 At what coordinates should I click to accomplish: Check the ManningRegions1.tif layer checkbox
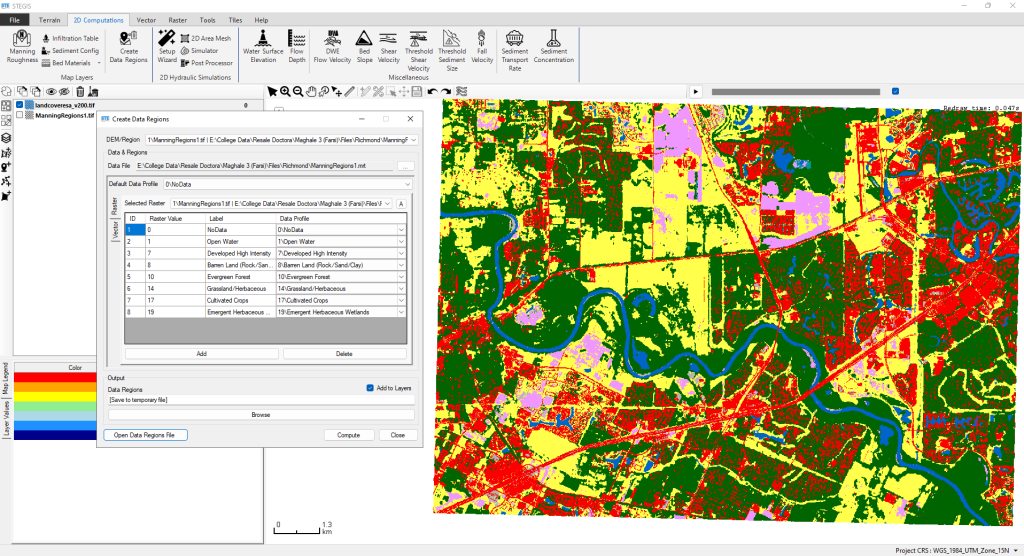point(20,115)
